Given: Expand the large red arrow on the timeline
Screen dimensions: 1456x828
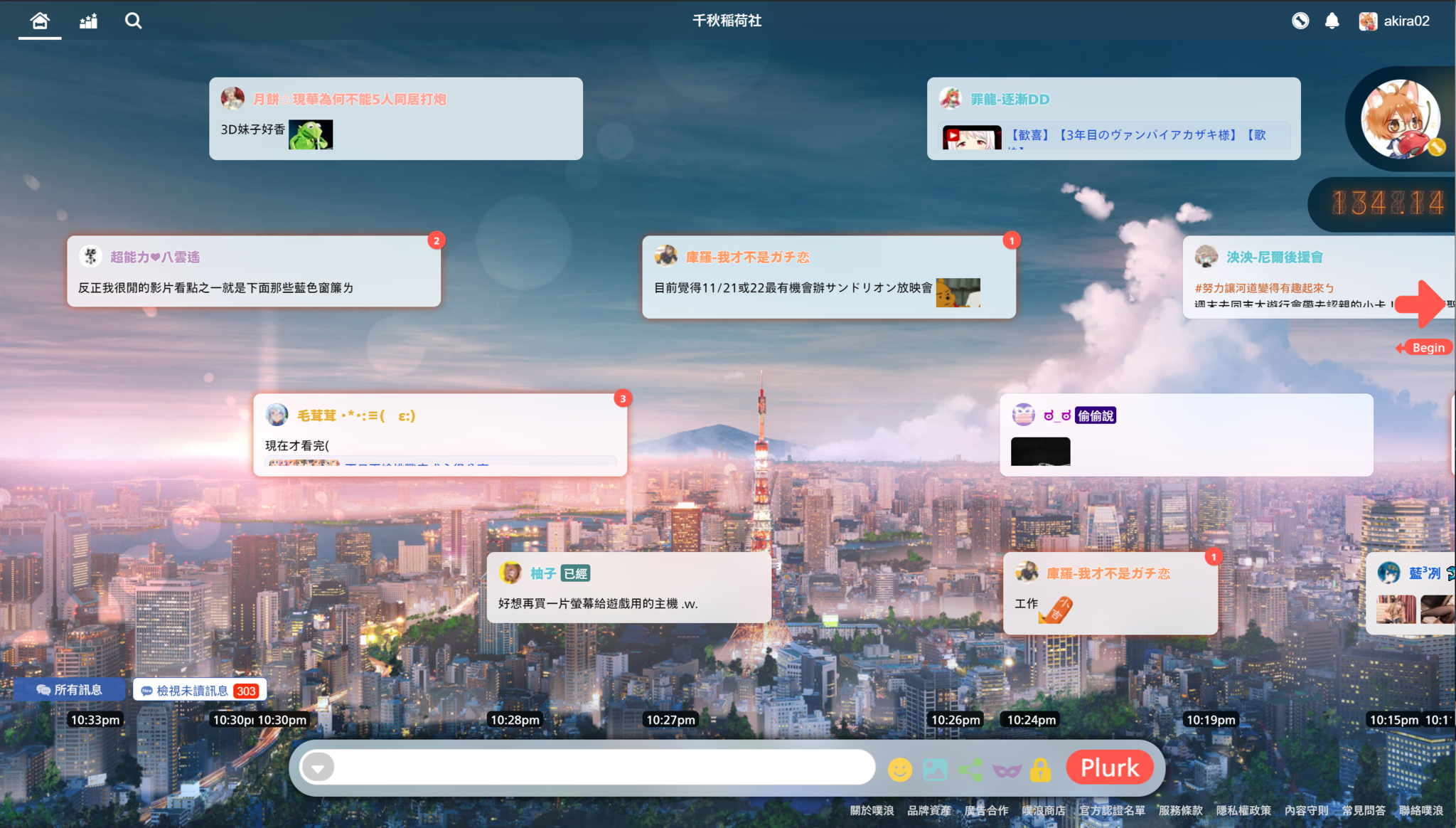Looking at the screenshot, I should 1422,304.
